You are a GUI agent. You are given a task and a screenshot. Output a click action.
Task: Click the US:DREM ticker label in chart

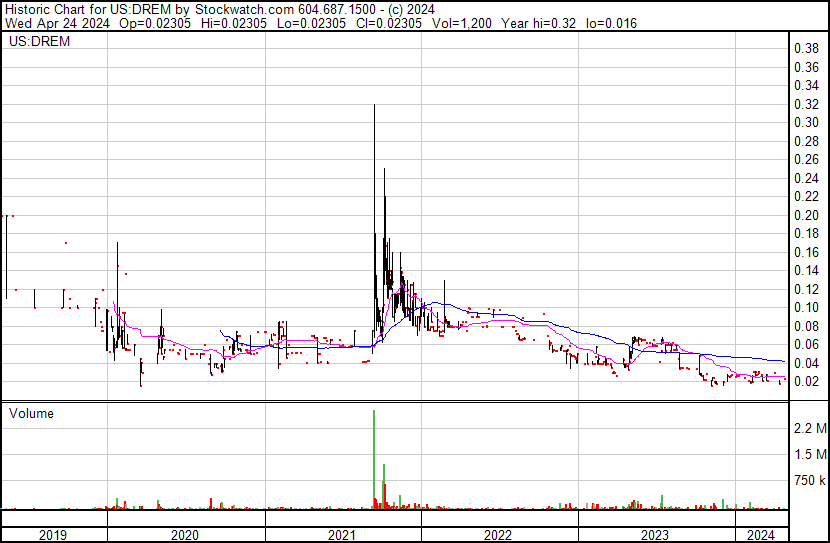[x=33, y=44]
